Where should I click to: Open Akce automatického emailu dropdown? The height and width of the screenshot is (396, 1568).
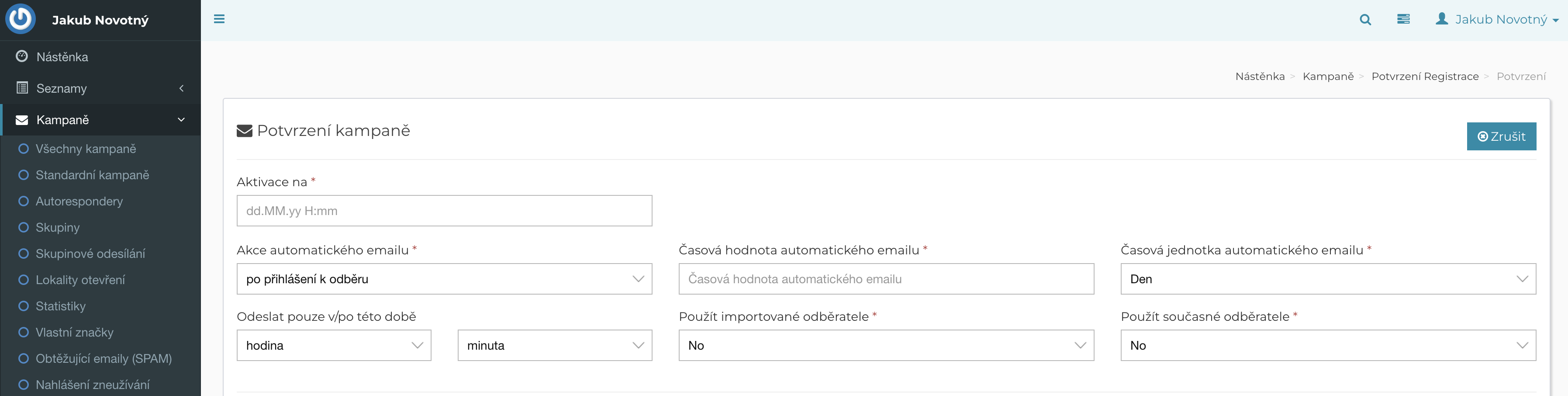click(444, 279)
